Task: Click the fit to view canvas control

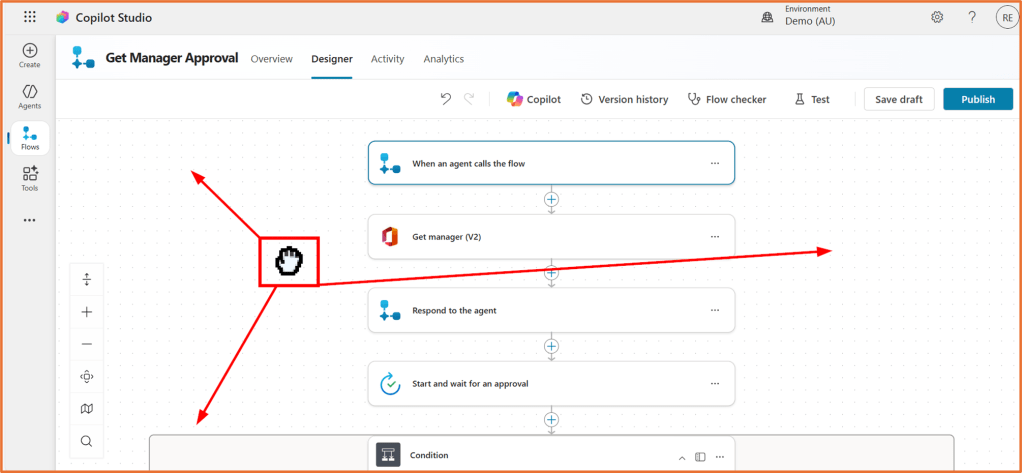Action: [x=87, y=377]
